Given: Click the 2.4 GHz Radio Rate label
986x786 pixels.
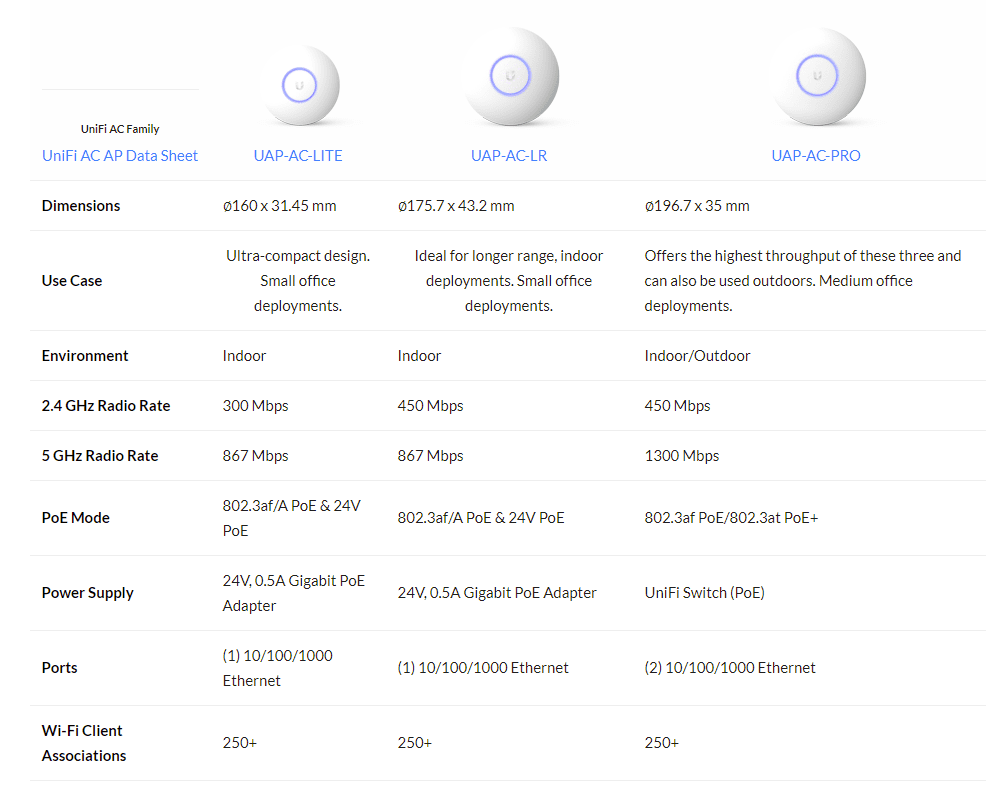Looking at the screenshot, I should [x=106, y=406].
